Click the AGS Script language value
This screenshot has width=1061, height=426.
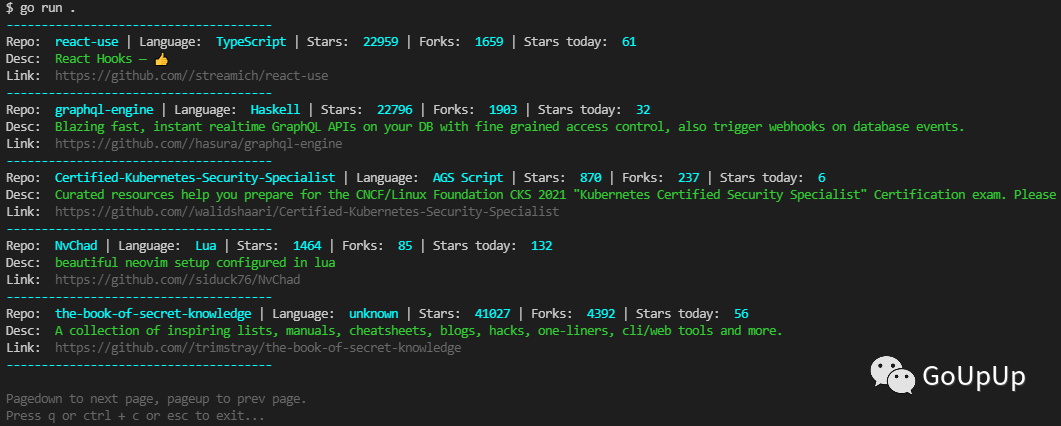pyautogui.click(x=468, y=178)
